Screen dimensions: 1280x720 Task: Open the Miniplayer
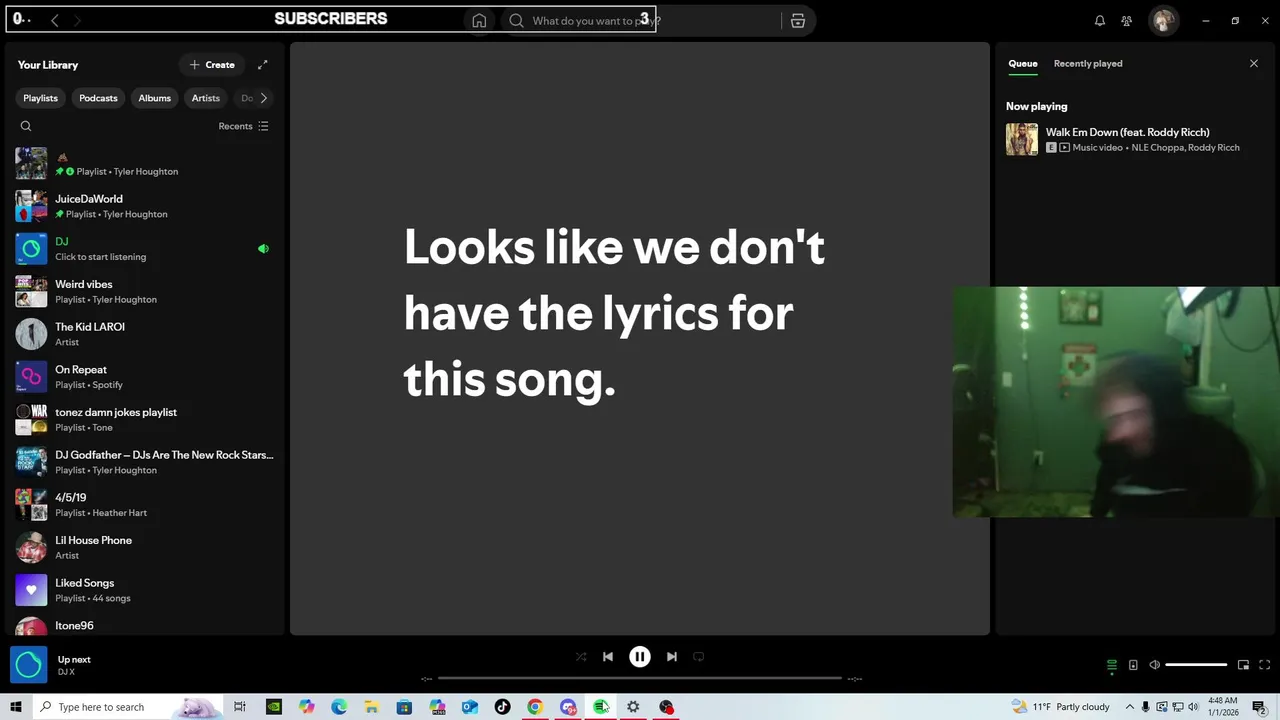[1243, 665]
